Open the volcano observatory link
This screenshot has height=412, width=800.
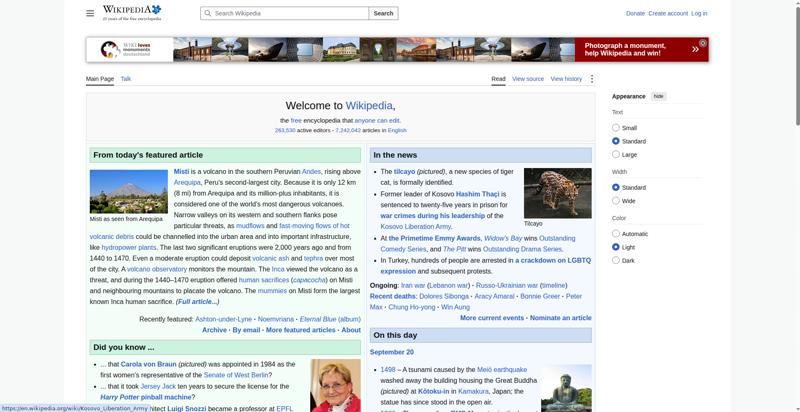157,269
